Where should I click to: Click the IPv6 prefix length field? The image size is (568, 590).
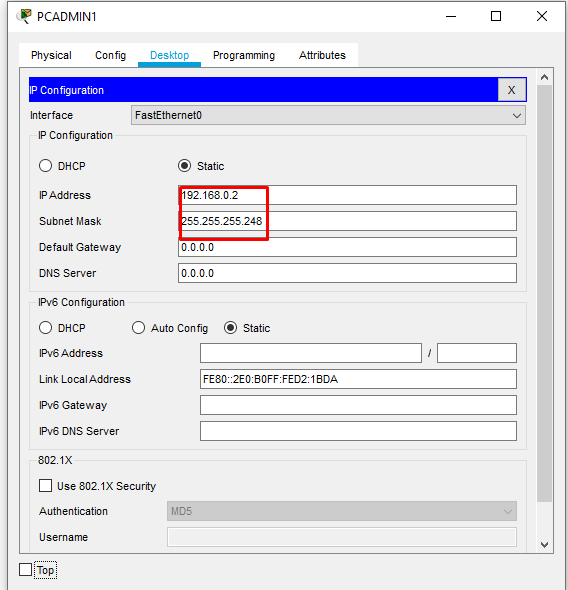point(477,353)
